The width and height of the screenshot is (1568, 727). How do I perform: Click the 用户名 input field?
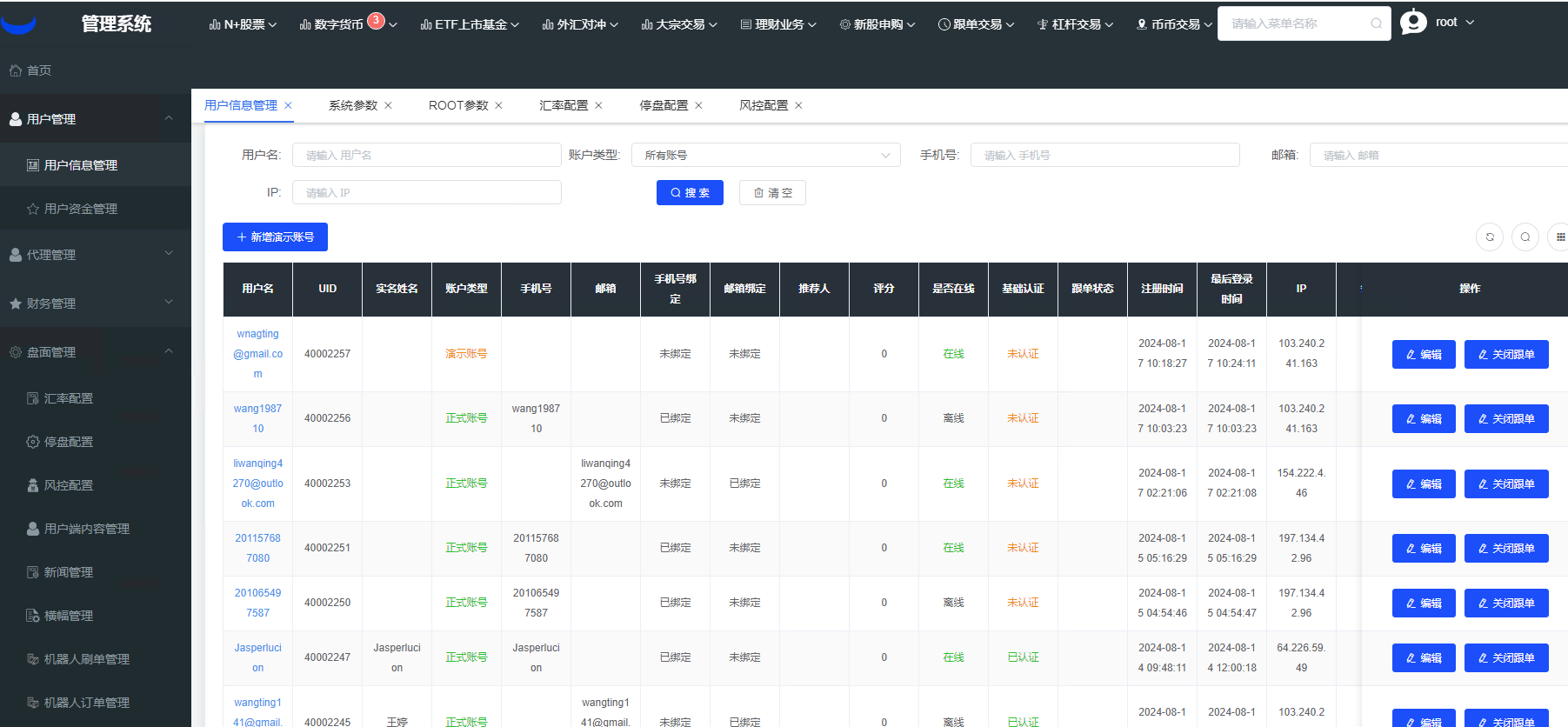(x=426, y=155)
